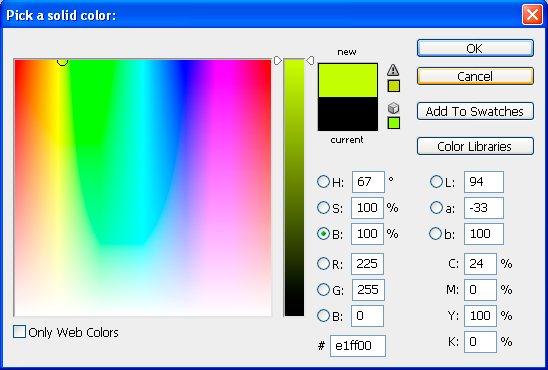Confirm the color with OK
This screenshot has width=548, height=370.
click(475, 48)
